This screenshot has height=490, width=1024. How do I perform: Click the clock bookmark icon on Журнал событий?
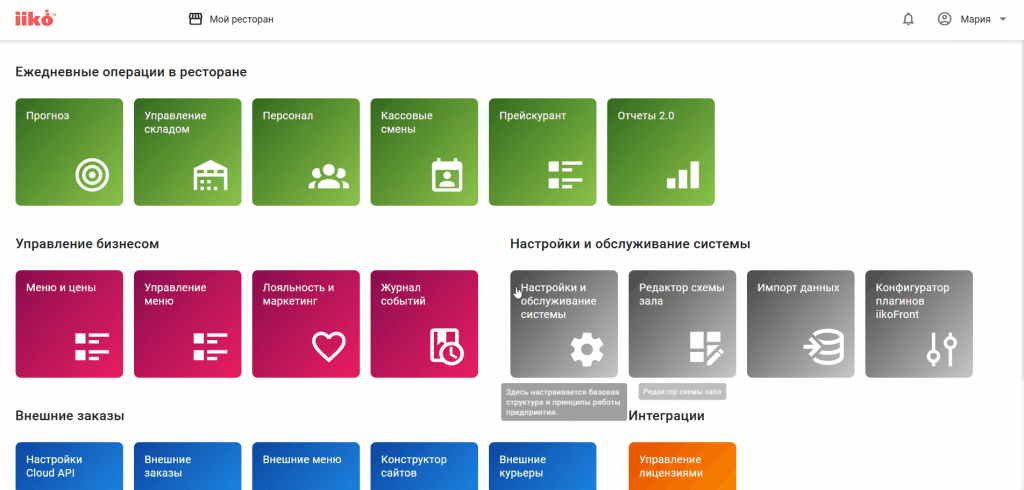coord(447,346)
